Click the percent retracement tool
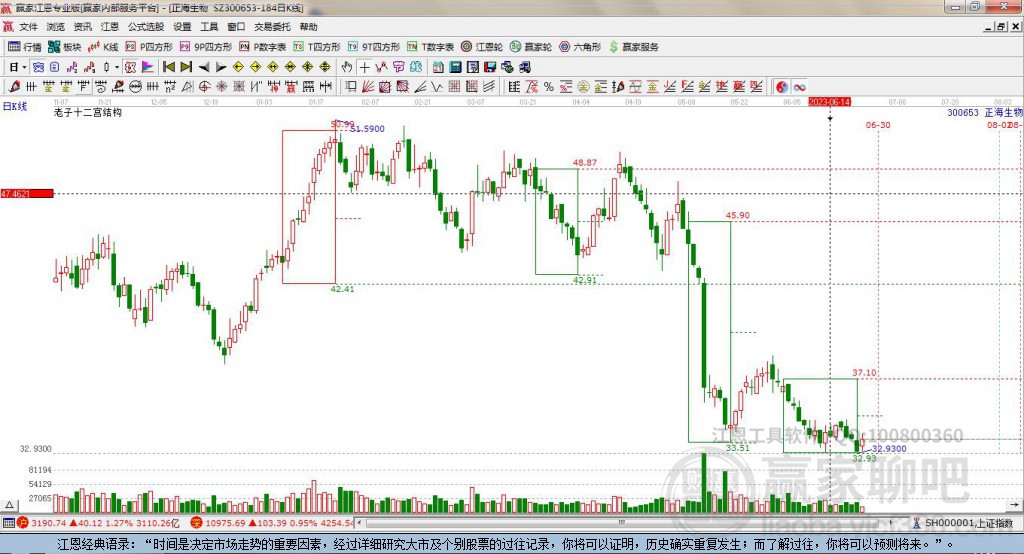Viewport: 1024px width, 554px height. 549,86
